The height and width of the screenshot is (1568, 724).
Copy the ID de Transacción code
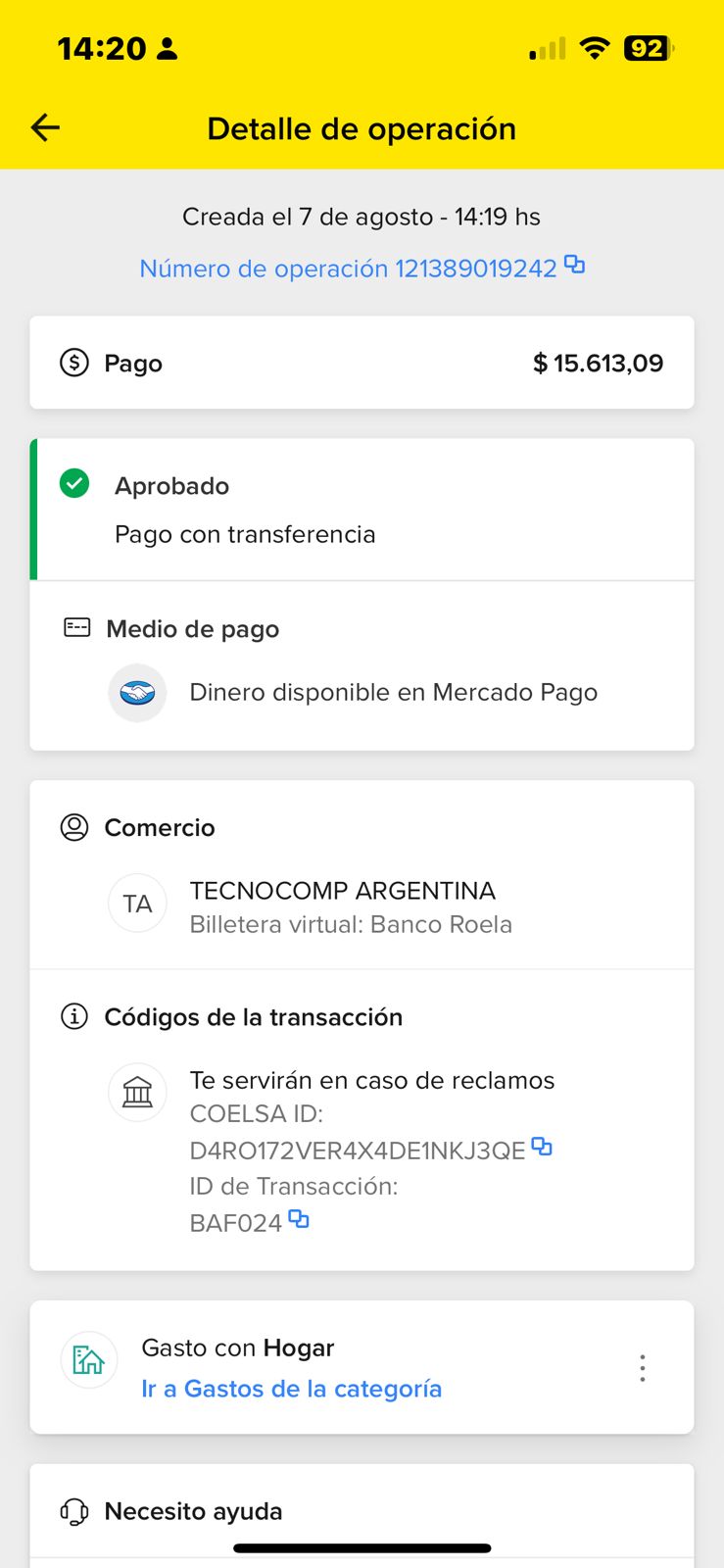click(x=299, y=1219)
